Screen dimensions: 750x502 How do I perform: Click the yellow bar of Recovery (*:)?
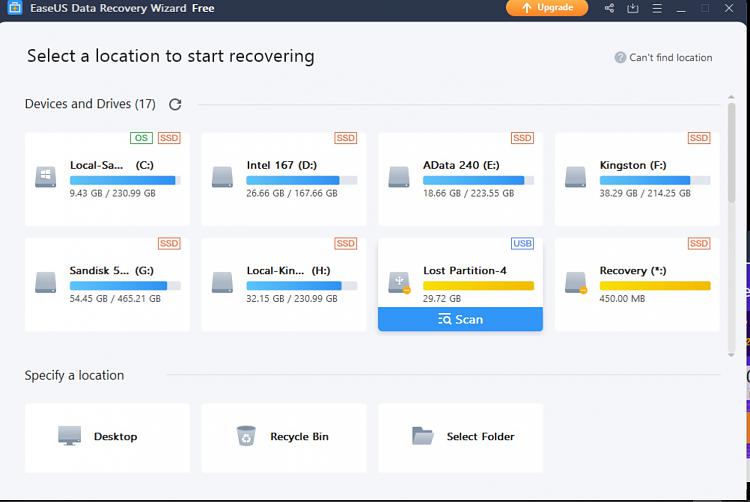pos(655,285)
